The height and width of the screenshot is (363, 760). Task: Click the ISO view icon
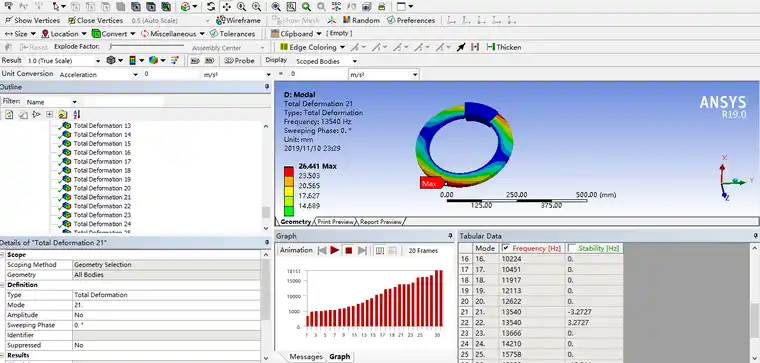pyautogui.click(x=336, y=7)
